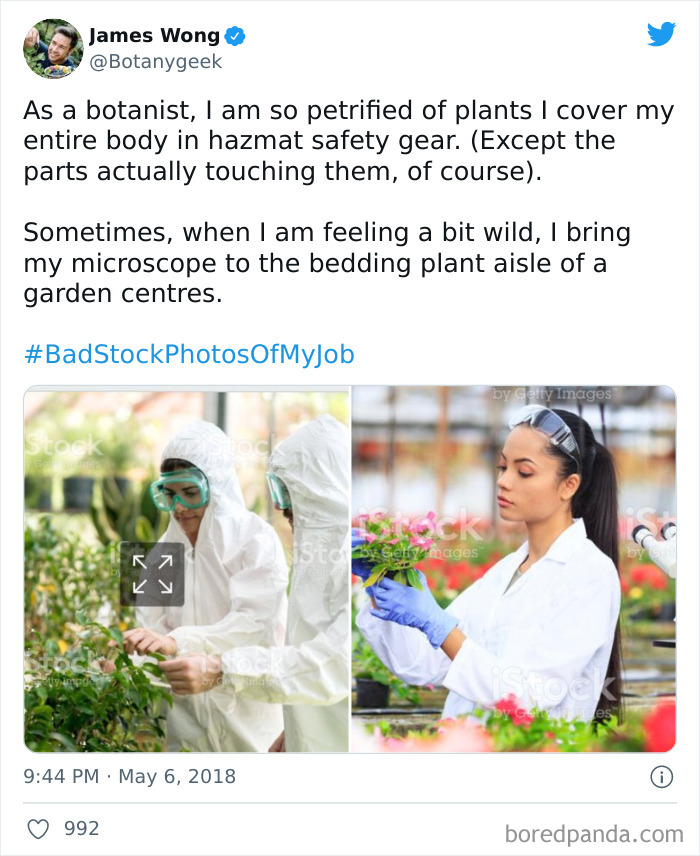
Task: Click the James Wong display name
Action: tap(154, 36)
